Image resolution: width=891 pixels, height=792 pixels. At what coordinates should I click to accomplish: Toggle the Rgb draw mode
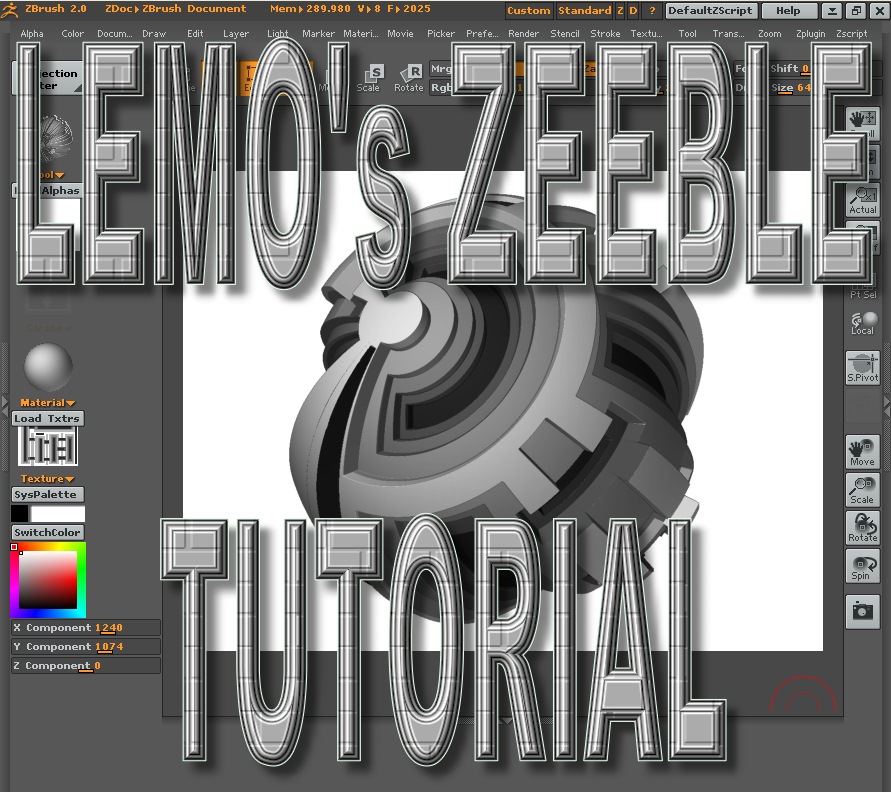pos(441,87)
